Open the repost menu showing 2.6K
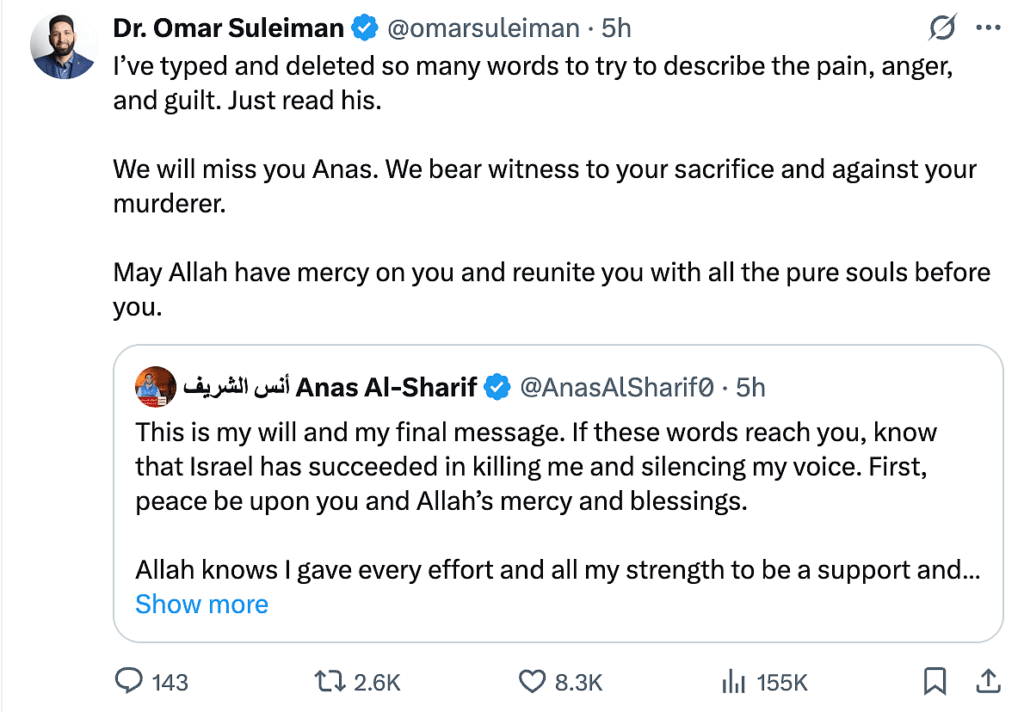 (x=328, y=682)
